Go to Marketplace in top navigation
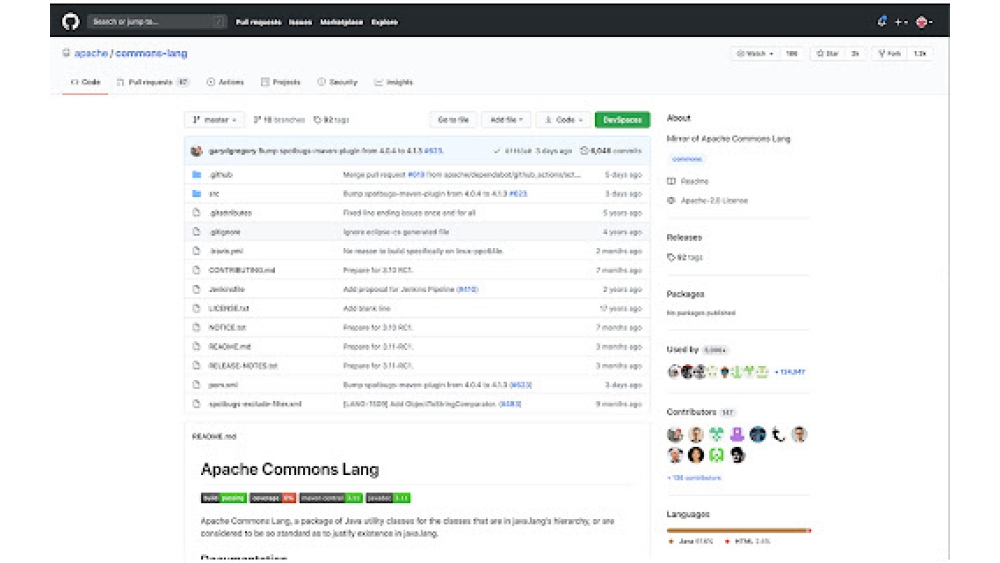Image resolution: width=1000 pixels, height=563 pixels. pos(341,22)
